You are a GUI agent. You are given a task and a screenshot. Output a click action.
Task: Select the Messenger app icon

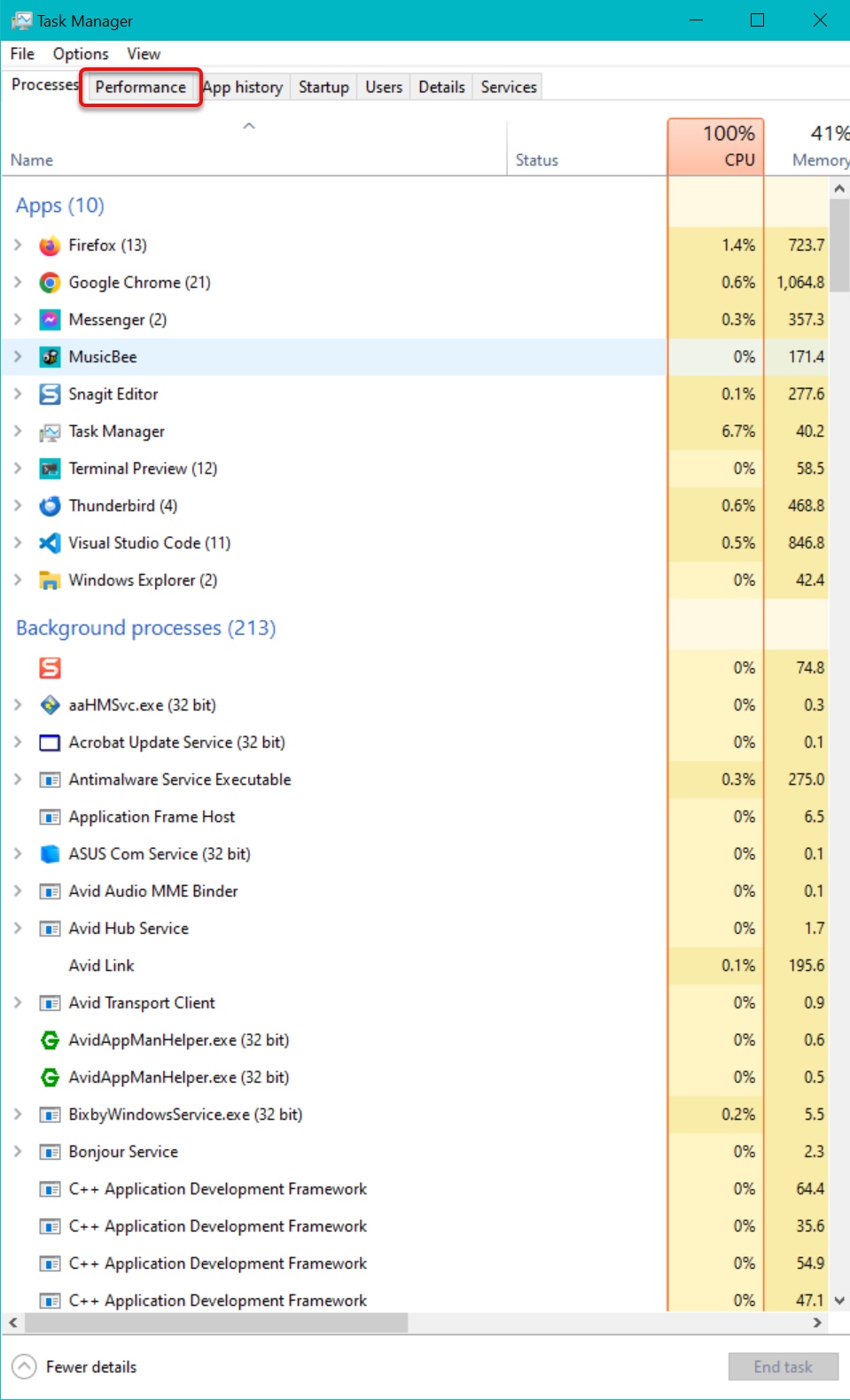pyautogui.click(x=50, y=320)
